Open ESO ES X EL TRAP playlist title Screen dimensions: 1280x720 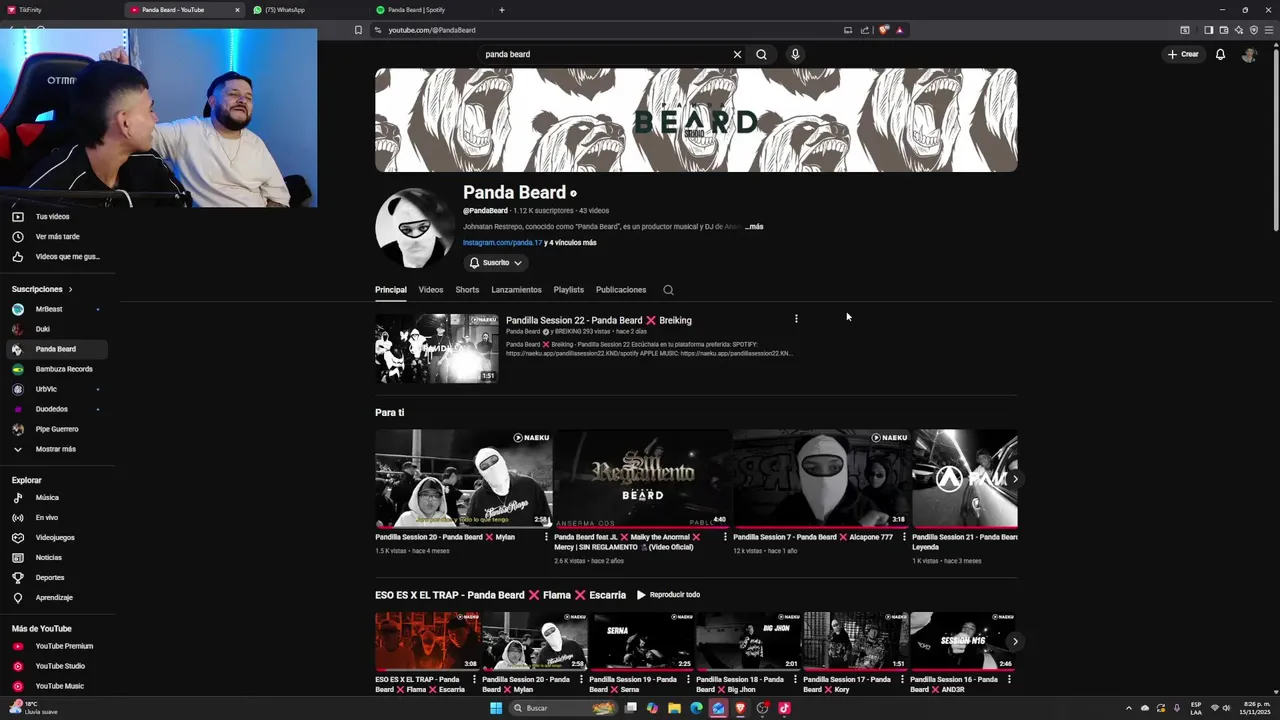click(500, 595)
